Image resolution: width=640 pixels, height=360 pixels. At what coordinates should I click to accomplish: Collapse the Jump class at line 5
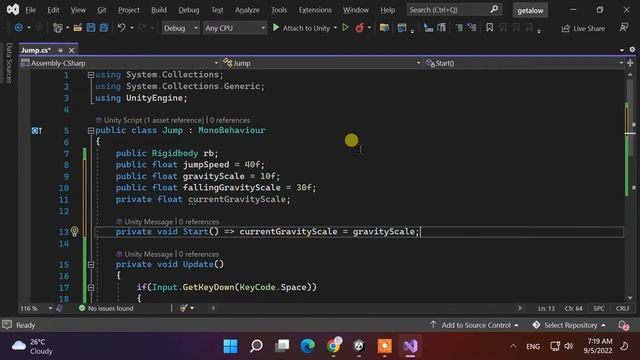(91, 131)
